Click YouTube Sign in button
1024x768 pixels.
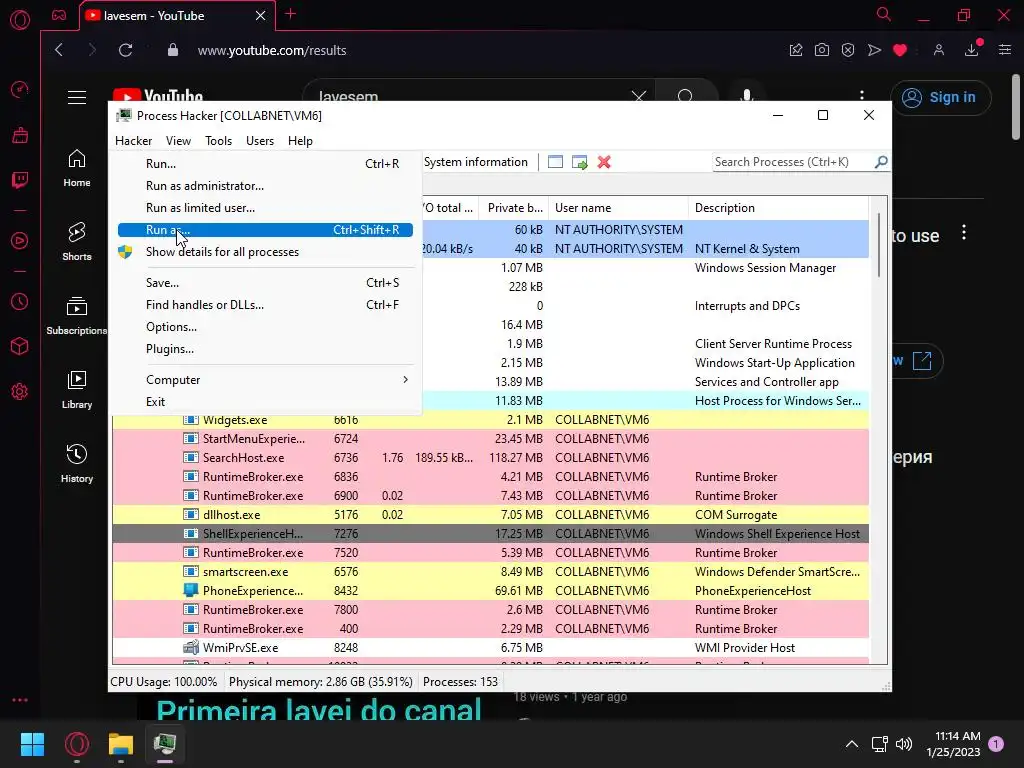(940, 97)
